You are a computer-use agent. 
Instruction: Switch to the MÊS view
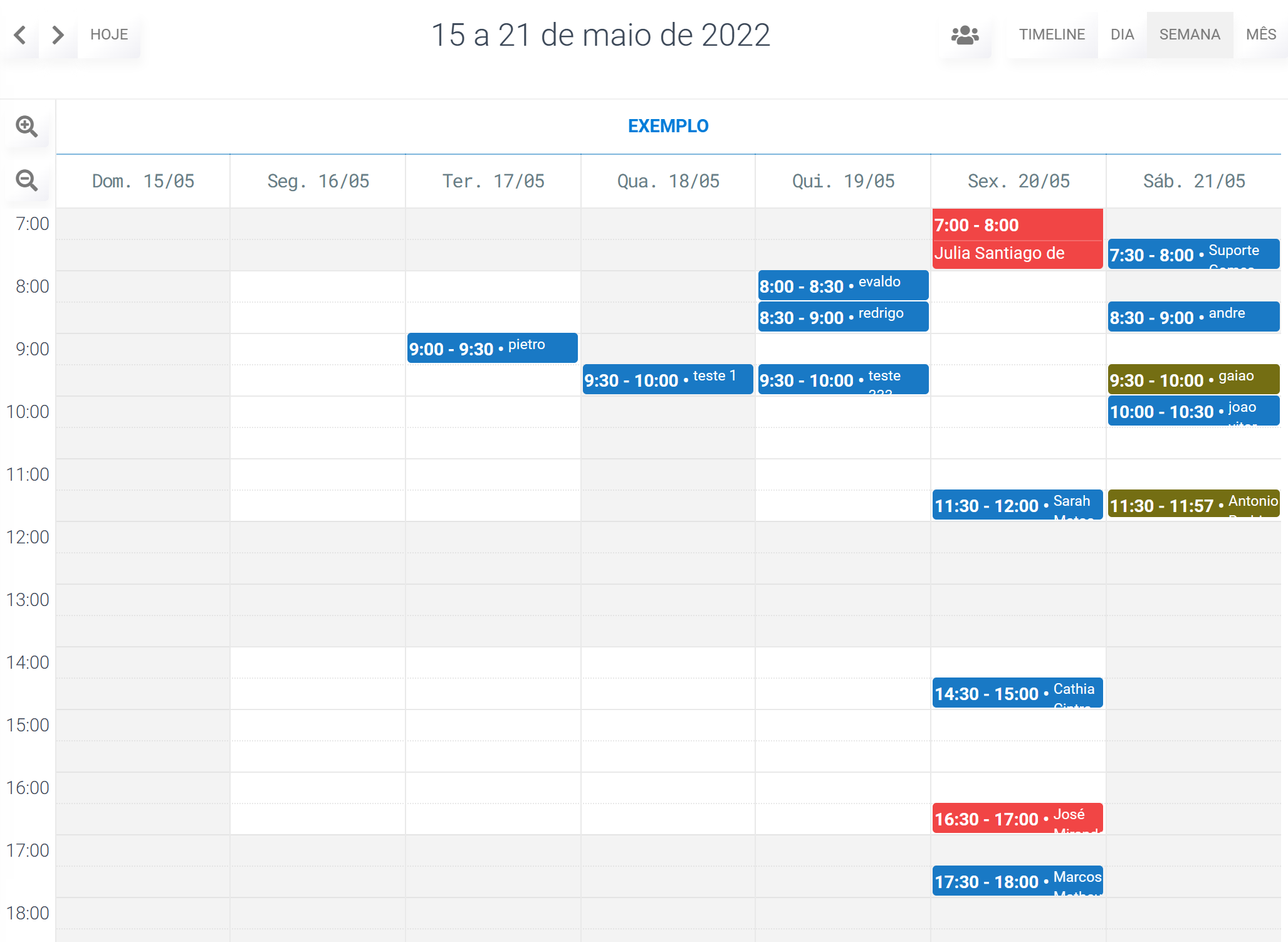[x=1260, y=34]
